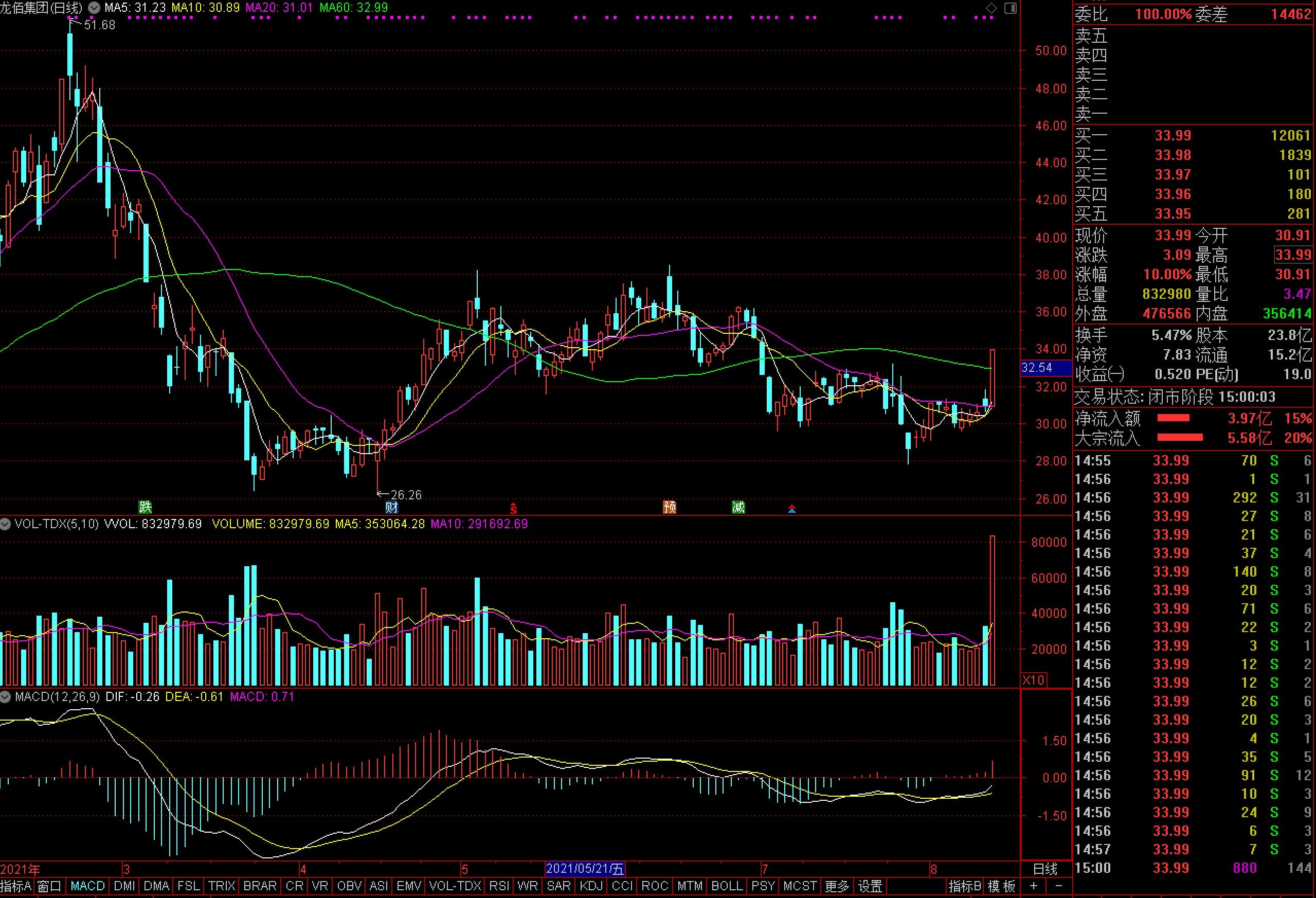Select the RSI indicator tab
This screenshot has height=898, width=1316.
(x=499, y=886)
